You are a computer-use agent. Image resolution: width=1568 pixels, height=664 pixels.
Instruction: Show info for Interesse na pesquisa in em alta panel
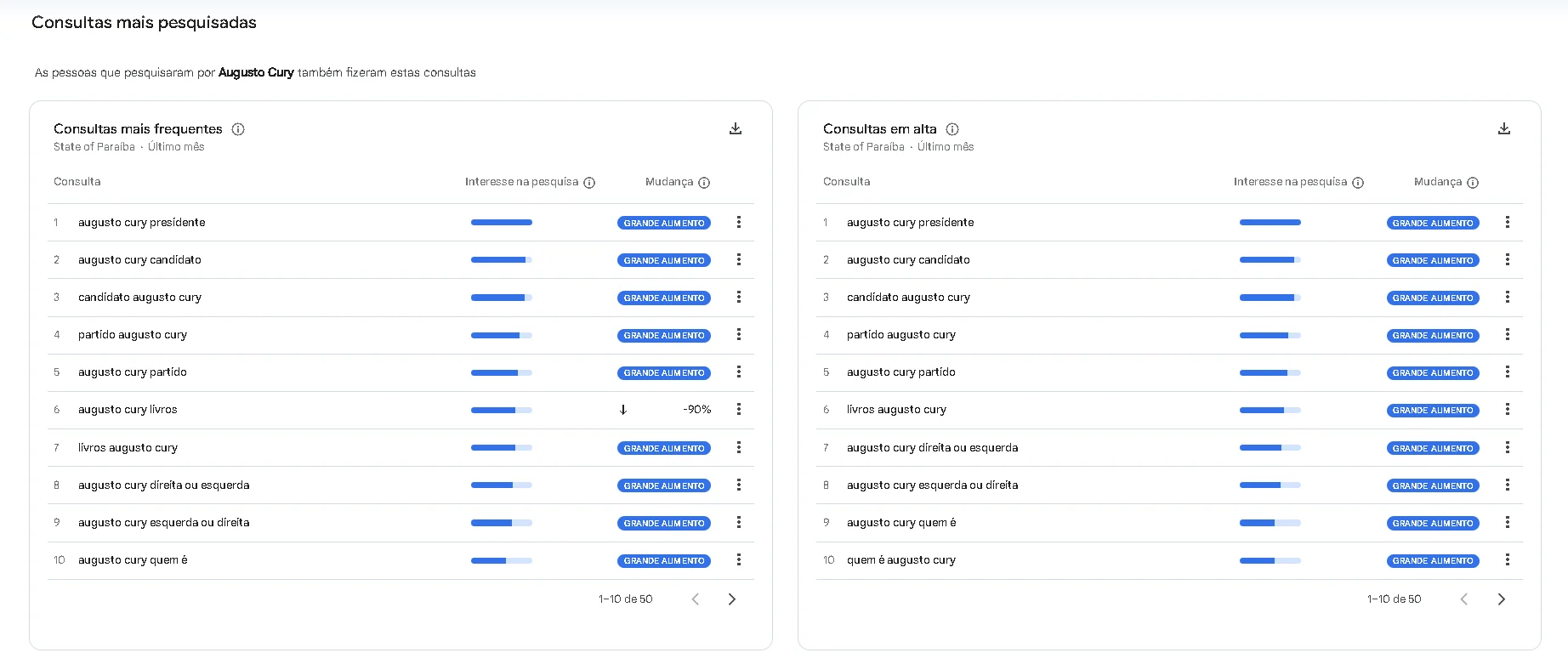tap(1358, 183)
